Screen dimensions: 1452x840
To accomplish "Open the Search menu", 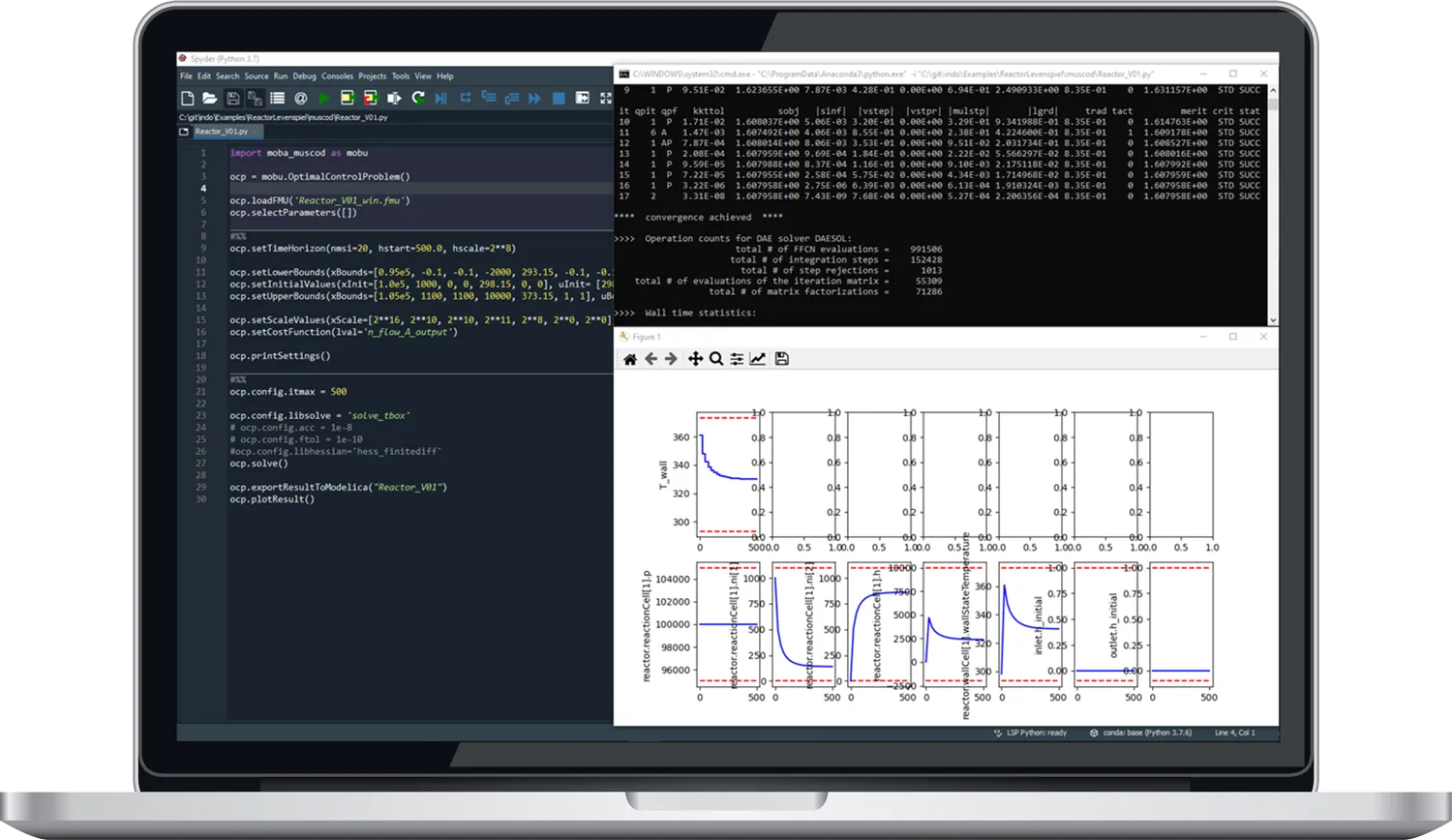I will [x=227, y=76].
